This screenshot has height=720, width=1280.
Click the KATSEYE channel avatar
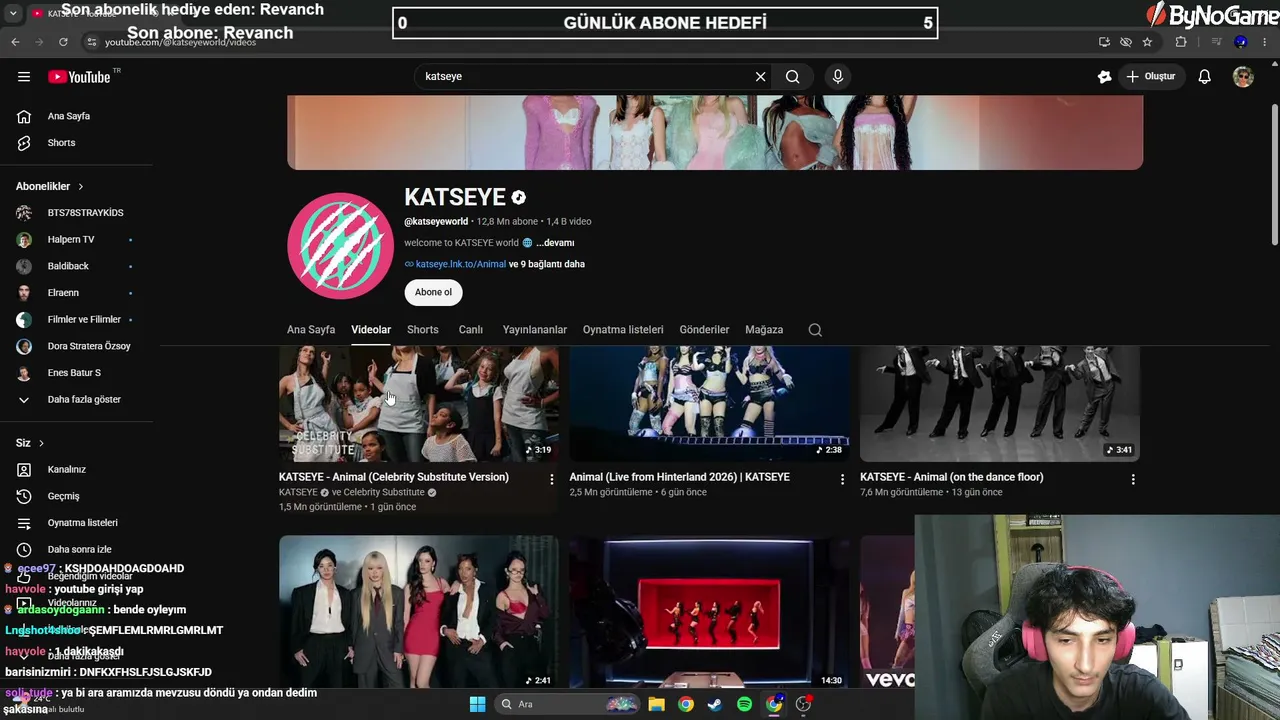[x=340, y=246]
